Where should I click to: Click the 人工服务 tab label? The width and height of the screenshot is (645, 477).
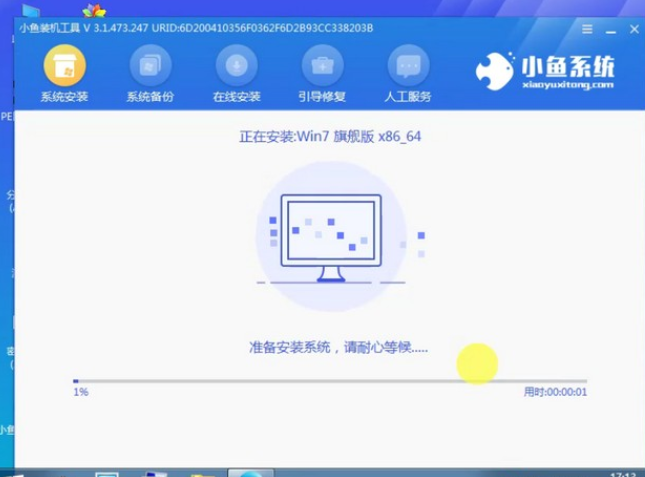(408, 97)
